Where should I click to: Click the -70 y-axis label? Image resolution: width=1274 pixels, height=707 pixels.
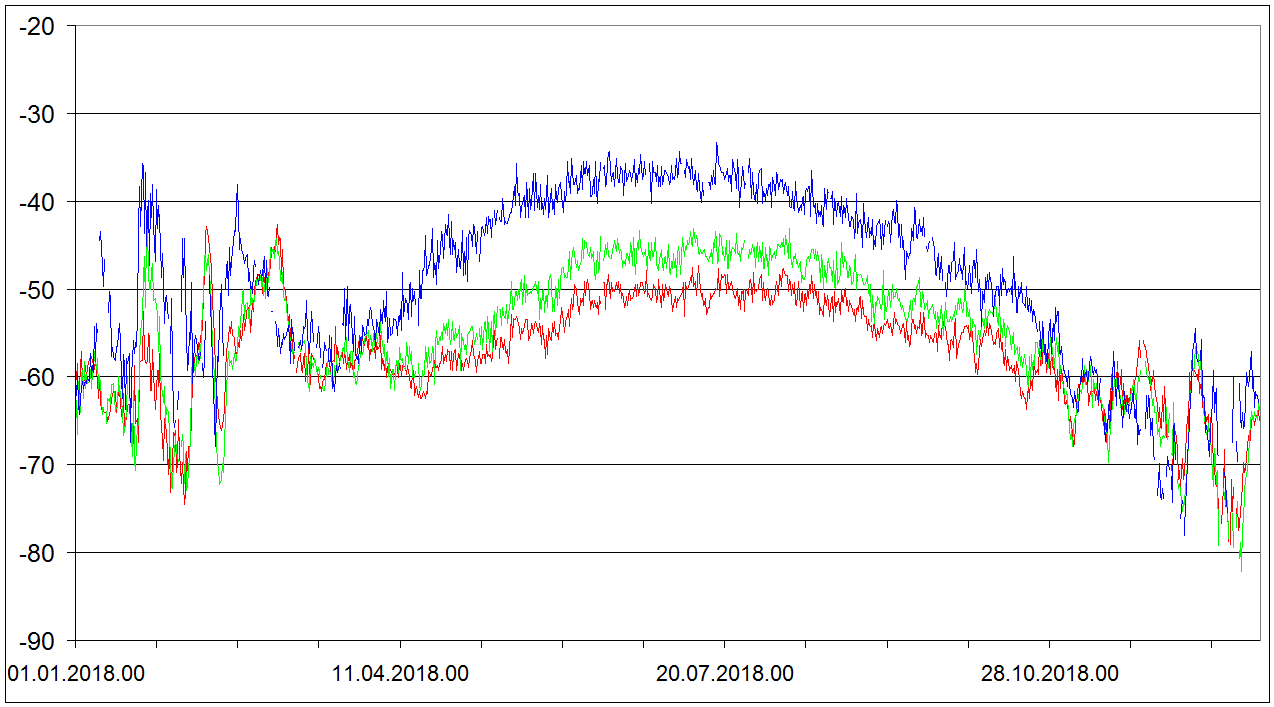(38, 465)
